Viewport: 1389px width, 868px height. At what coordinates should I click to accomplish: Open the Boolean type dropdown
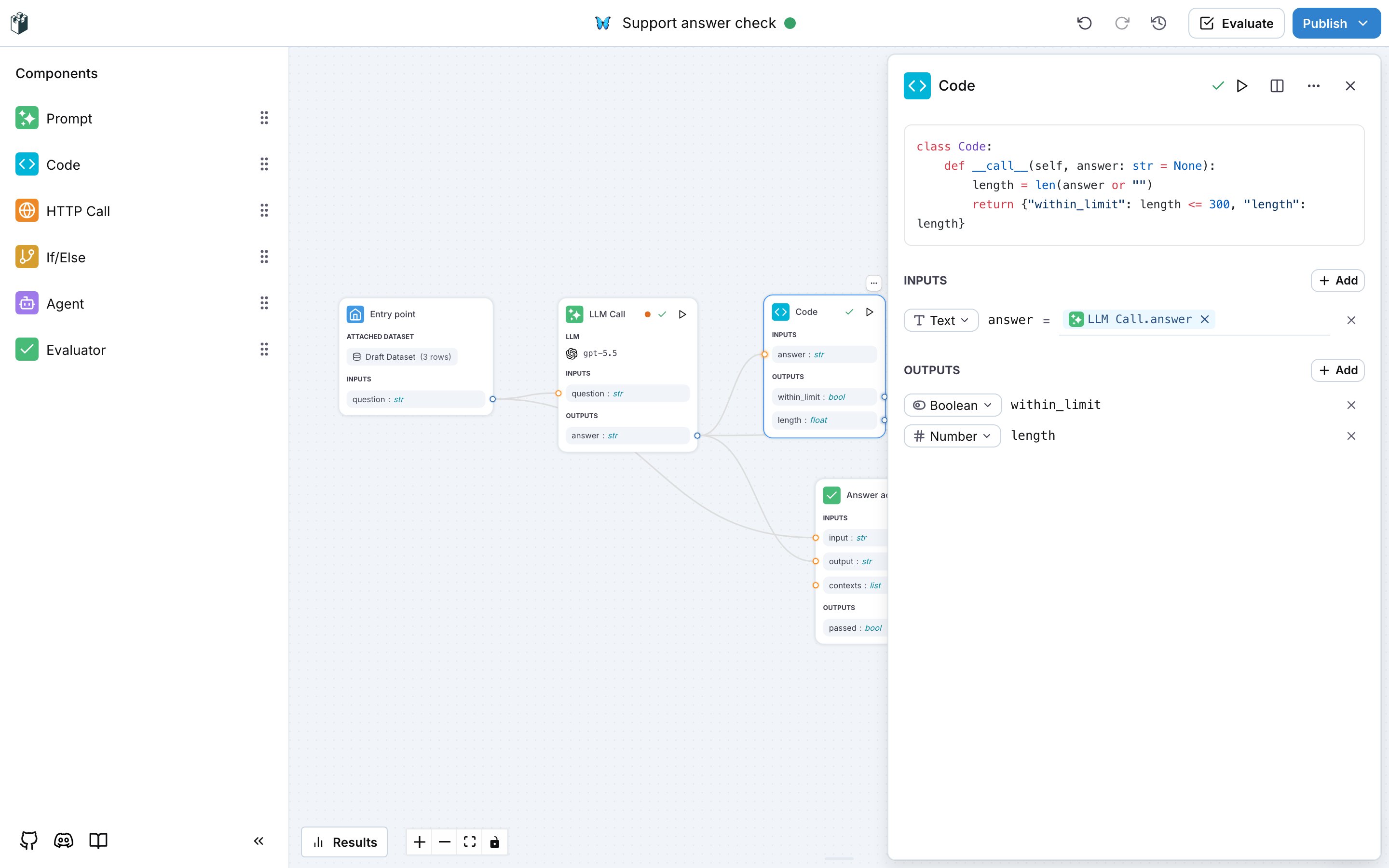pos(953,405)
